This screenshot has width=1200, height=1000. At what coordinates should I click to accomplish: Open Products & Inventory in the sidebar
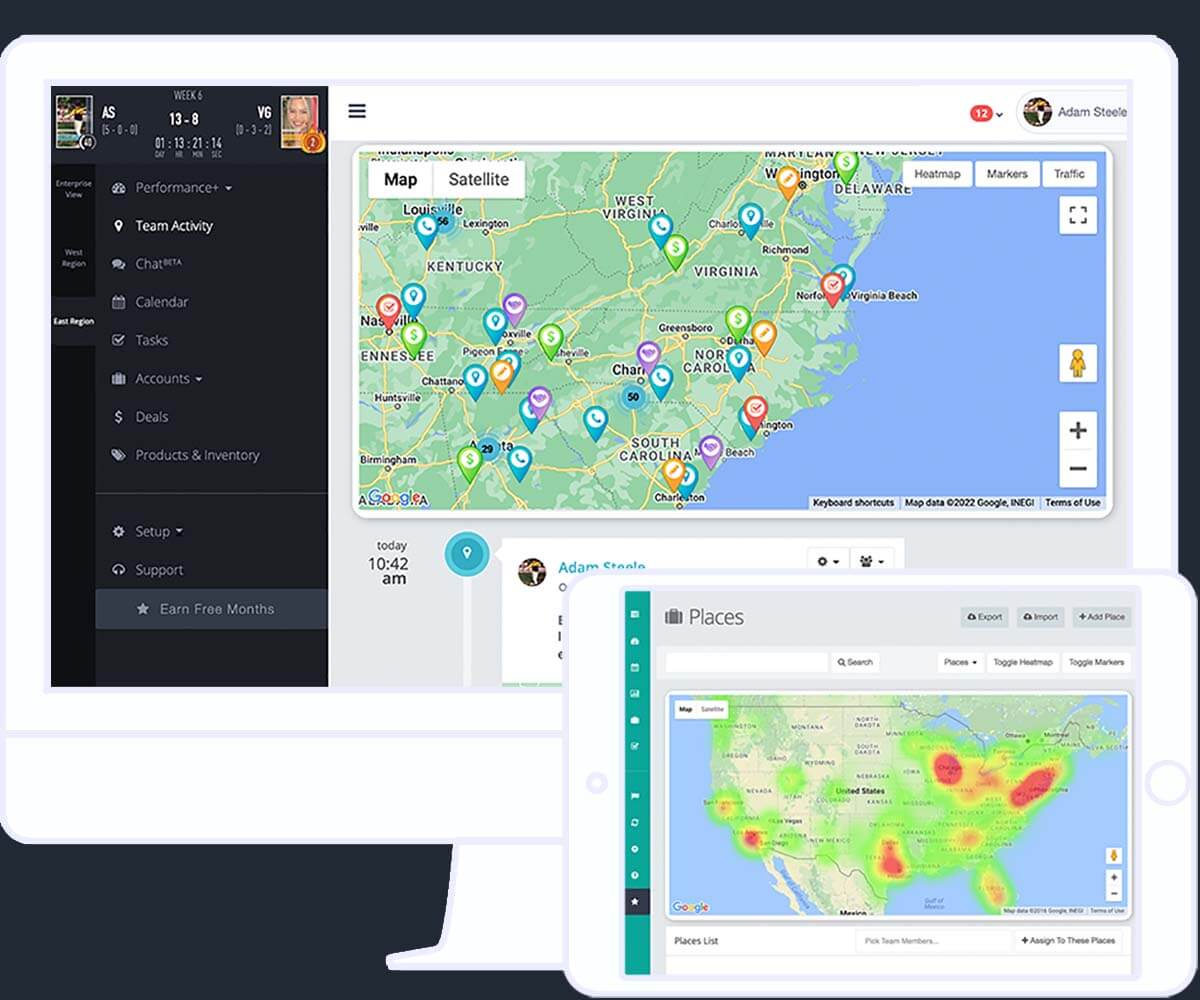(x=185, y=455)
